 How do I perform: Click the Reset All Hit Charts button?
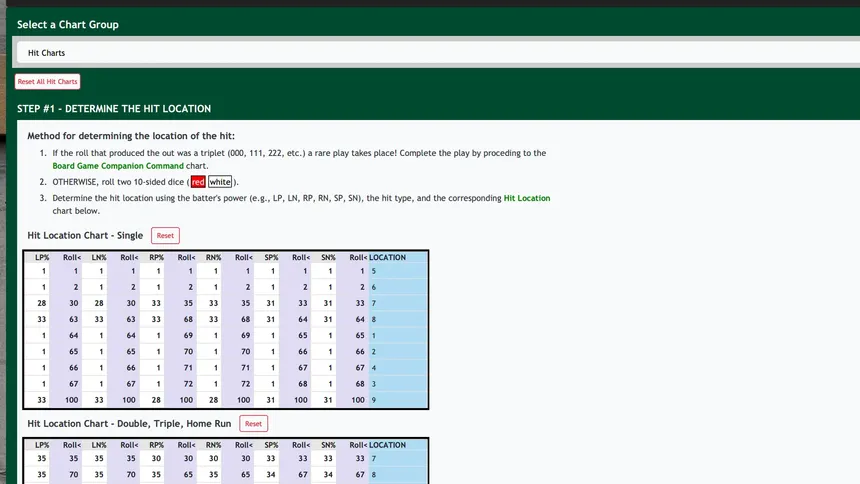pyautogui.click(x=48, y=82)
